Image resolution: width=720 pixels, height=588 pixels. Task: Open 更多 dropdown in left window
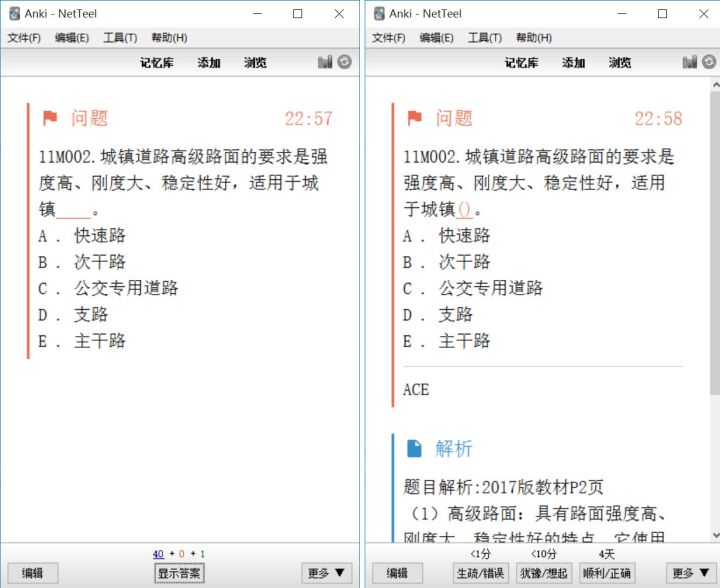coord(326,573)
